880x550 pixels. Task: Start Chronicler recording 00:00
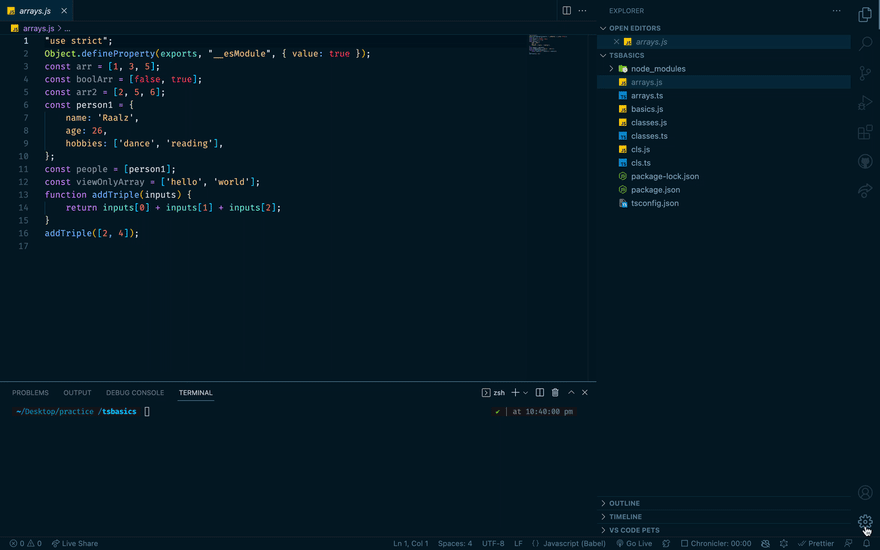pos(716,543)
